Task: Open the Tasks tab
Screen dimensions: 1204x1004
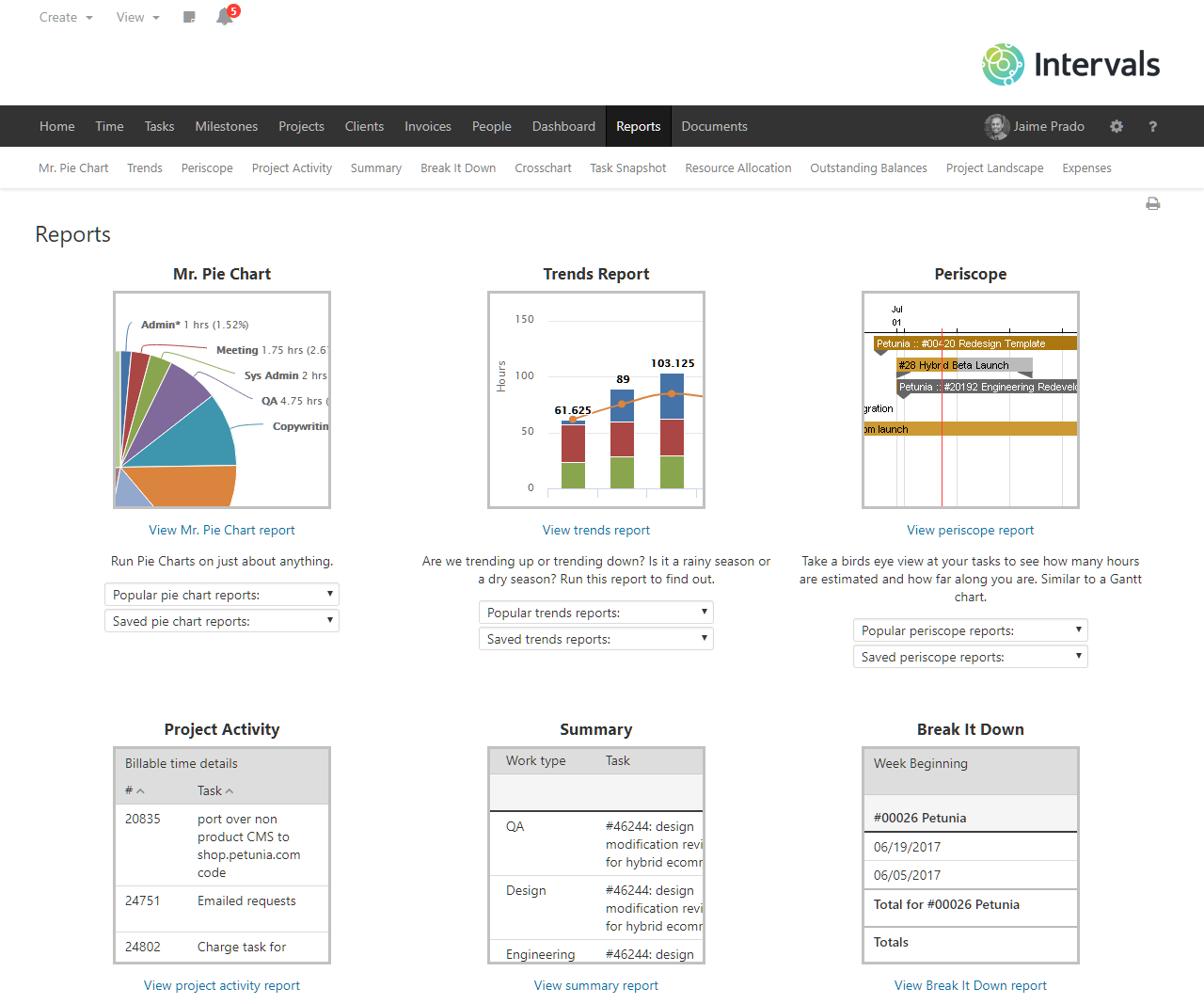Action: 159,126
